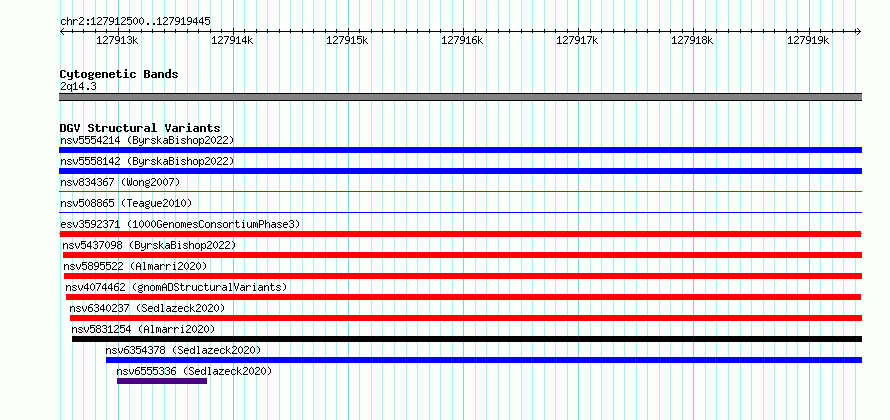Click the blue bar under nsv5558142
The image size is (890, 420).
point(460,171)
